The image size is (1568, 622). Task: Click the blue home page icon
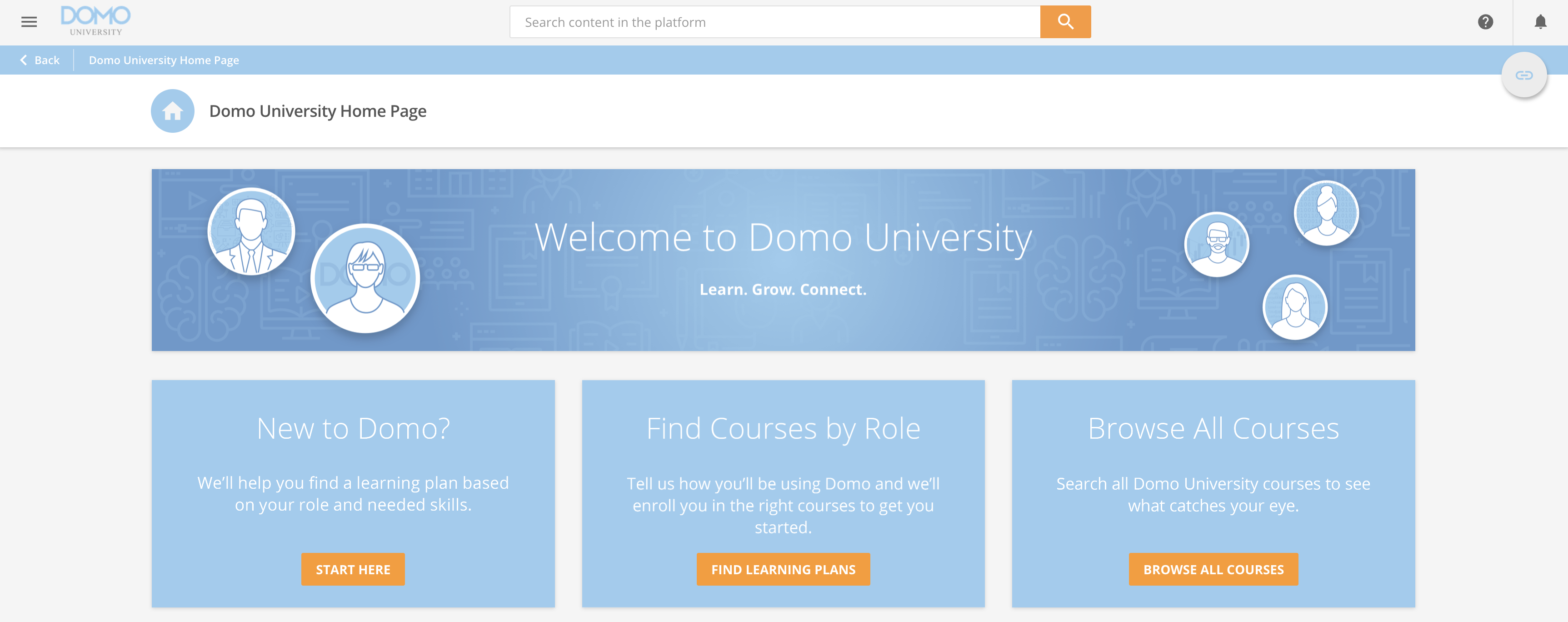(x=173, y=111)
